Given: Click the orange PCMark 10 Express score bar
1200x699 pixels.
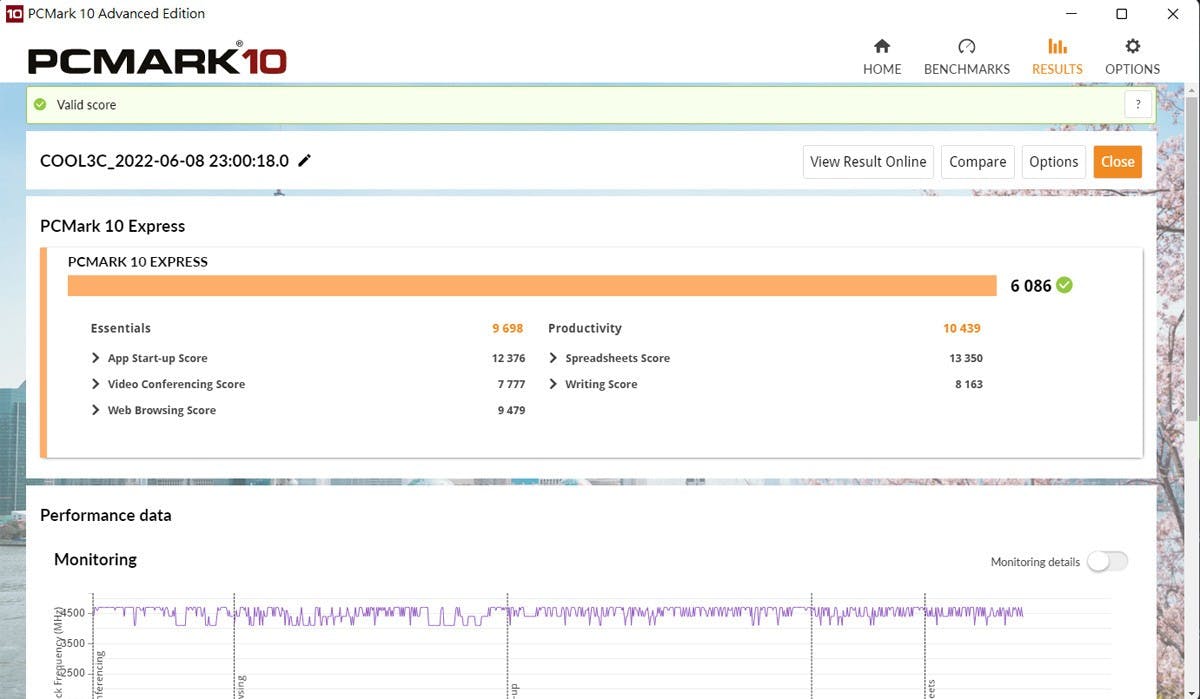Looking at the screenshot, I should (532, 286).
